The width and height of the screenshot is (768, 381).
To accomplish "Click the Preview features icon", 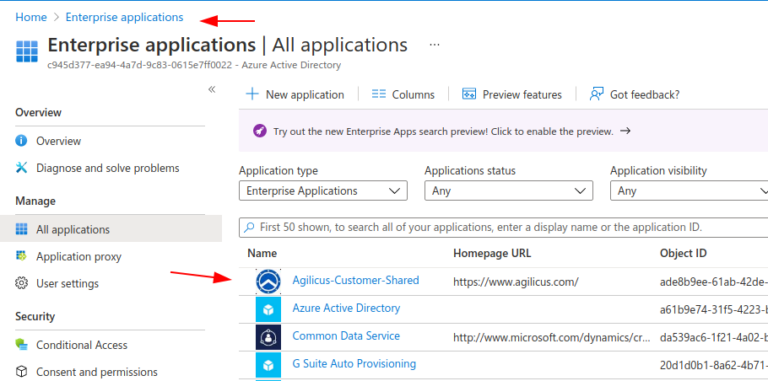I will tap(469, 94).
